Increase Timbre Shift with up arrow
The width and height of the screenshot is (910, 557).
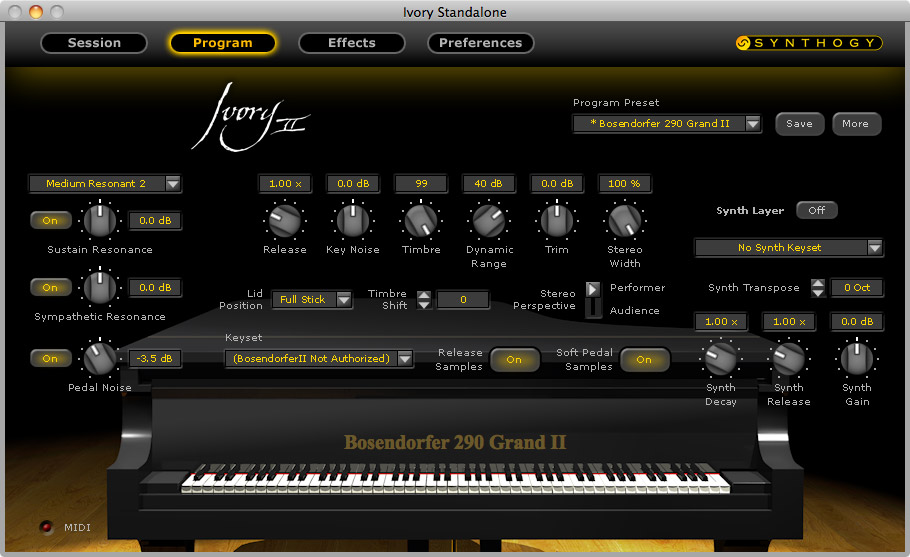[x=424, y=295]
